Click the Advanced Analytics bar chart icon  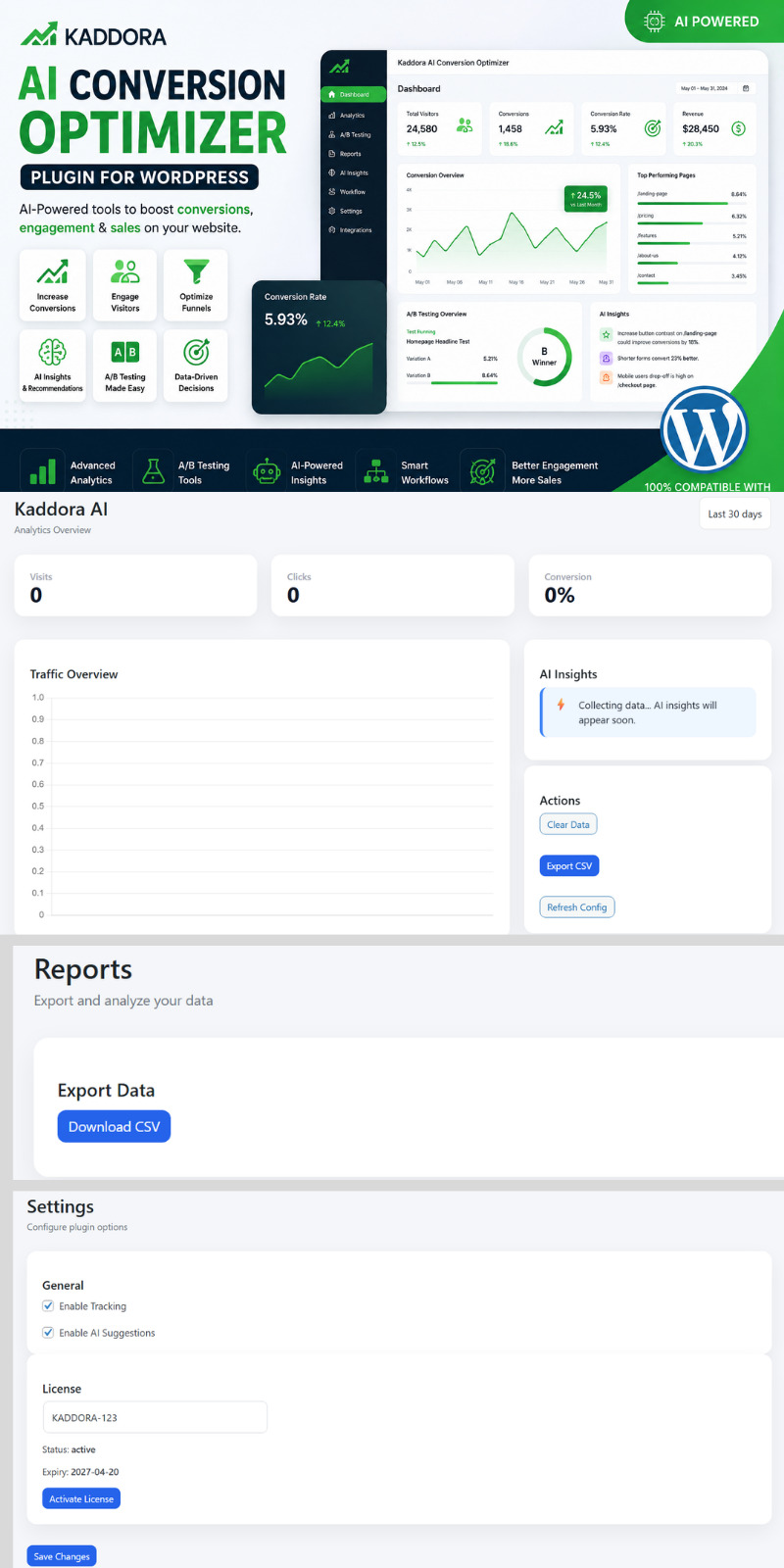click(42, 471)
